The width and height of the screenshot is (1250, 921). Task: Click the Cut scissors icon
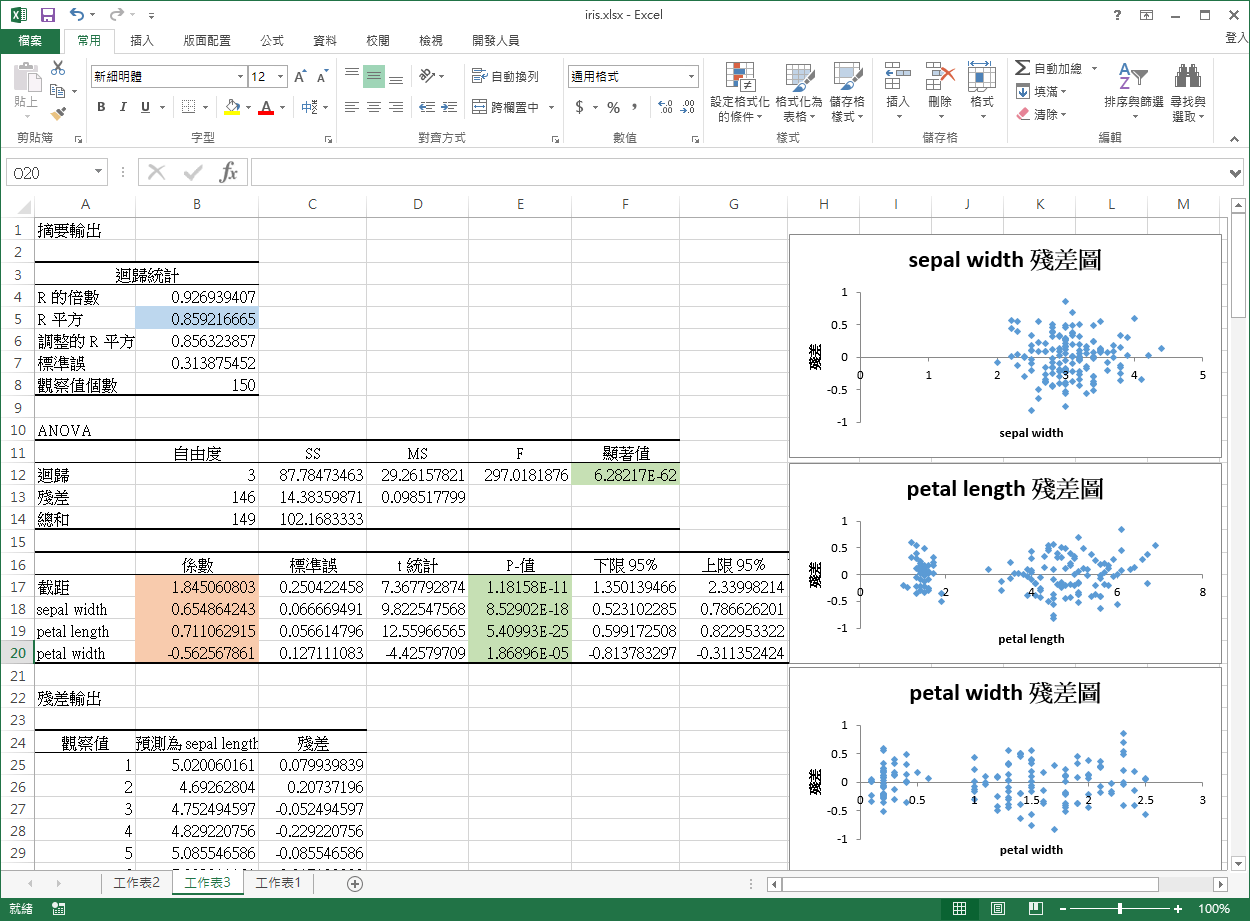point(57,68)
